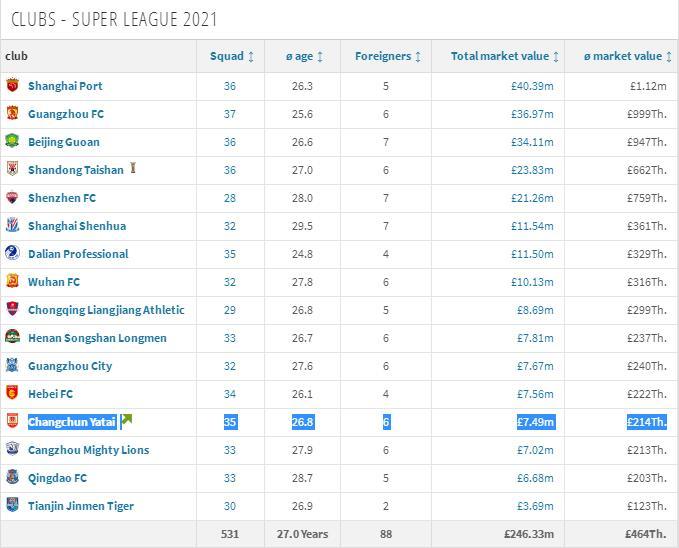
Task: Click the Shandong Taishan club crest
Action: [x=12, y=169]
